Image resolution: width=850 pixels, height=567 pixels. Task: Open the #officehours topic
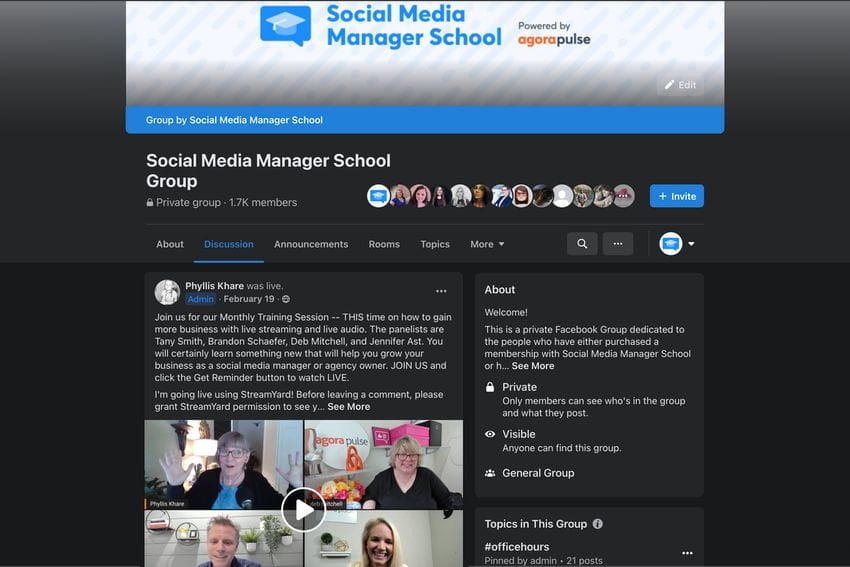point(517,546)
